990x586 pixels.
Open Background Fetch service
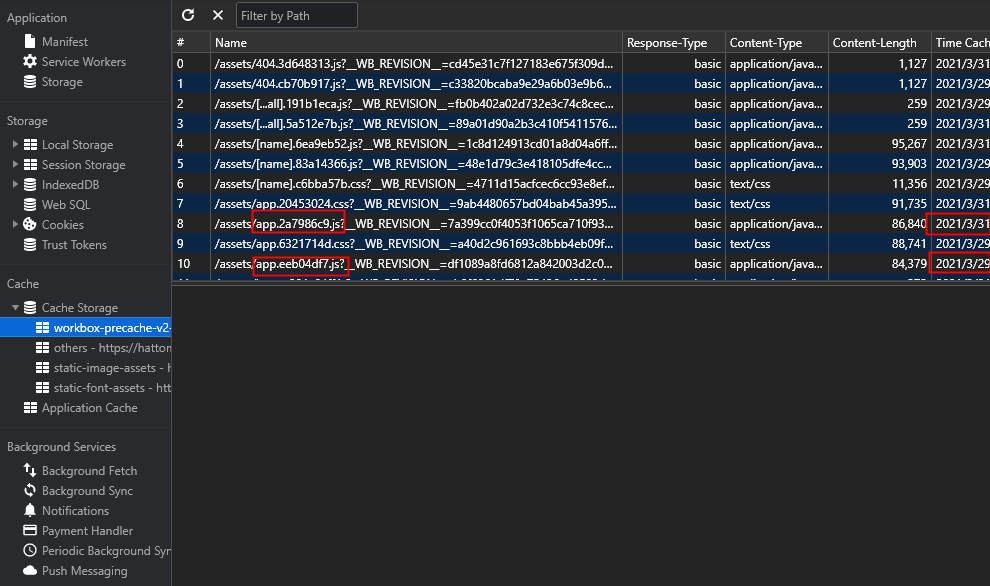coord(89,471)
